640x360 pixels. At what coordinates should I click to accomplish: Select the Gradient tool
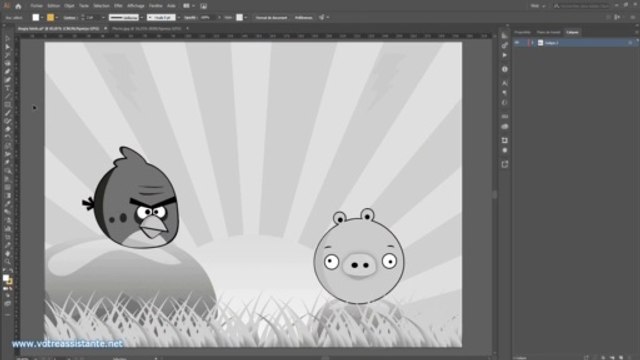[x=7, y=195]
